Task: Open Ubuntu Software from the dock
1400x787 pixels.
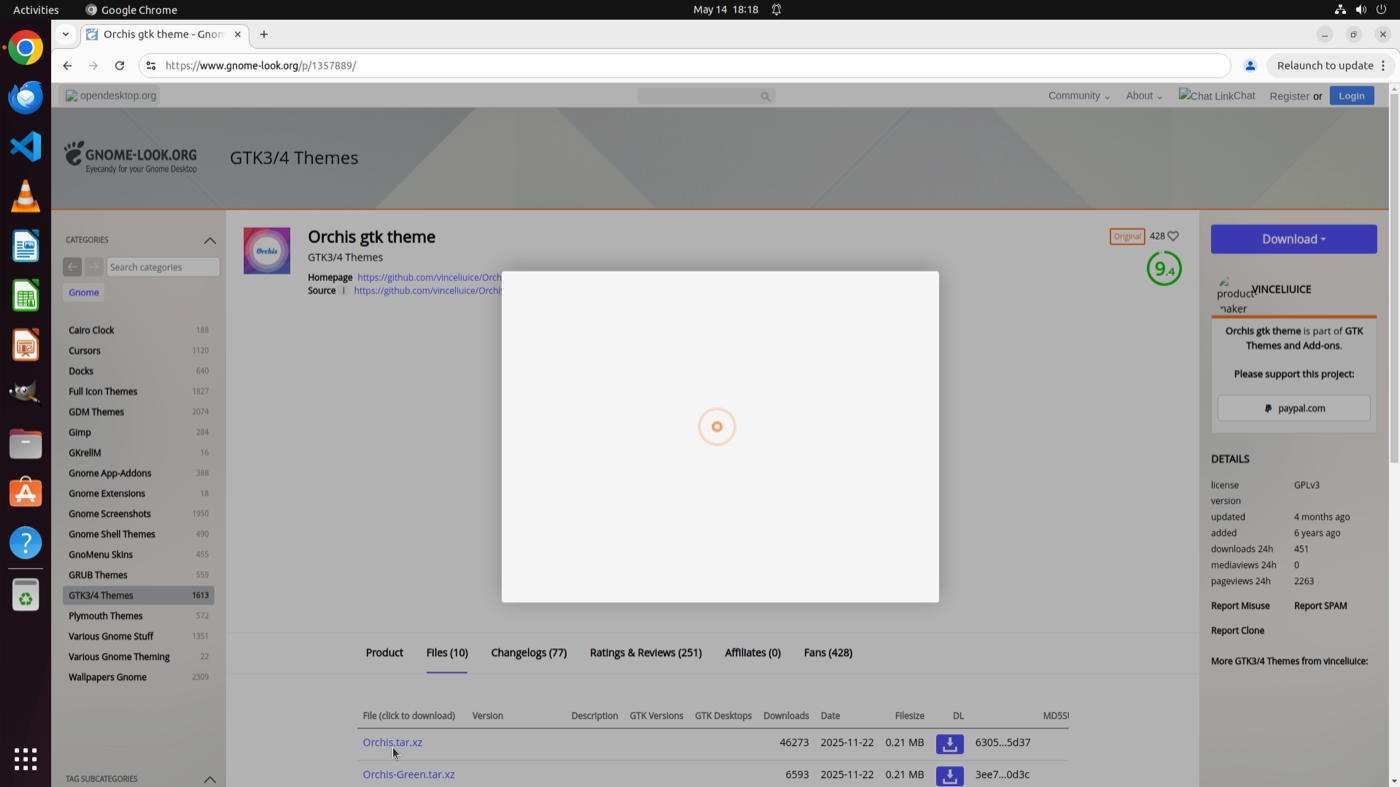Action: (25, 493)
